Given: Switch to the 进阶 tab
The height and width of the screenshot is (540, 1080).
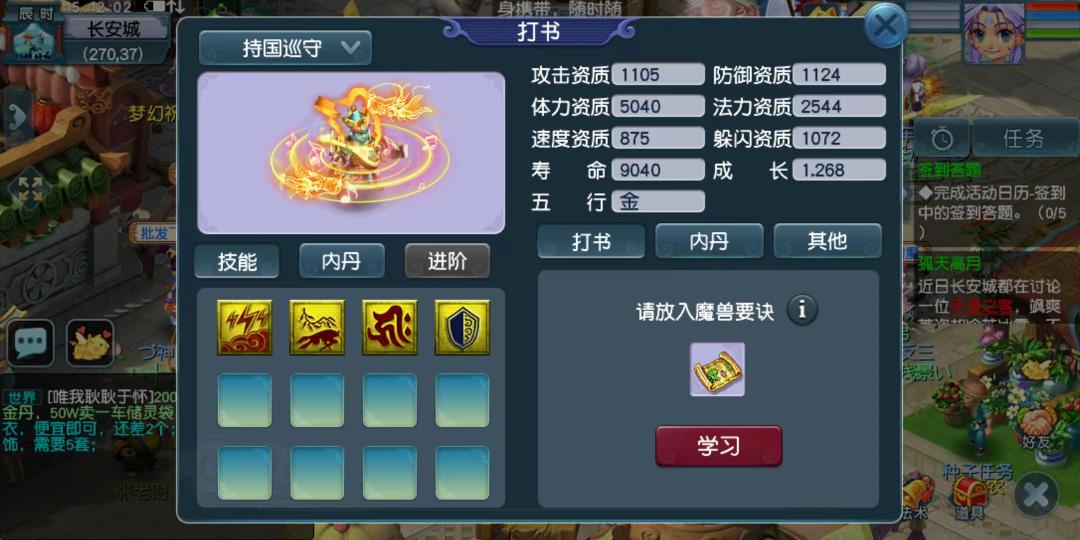Looking at the screenshot, I should 447,261.
